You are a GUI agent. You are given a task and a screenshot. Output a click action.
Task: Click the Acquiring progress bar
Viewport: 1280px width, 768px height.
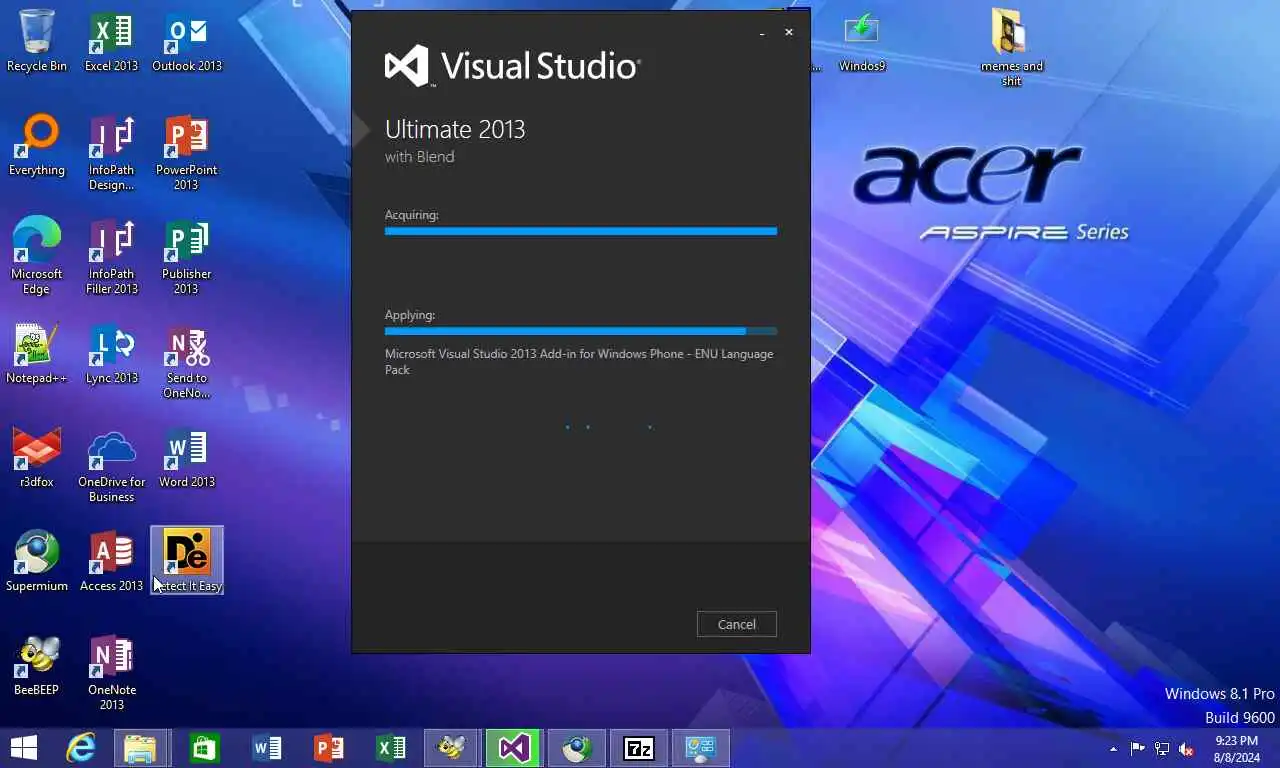(x=580, y=231)
